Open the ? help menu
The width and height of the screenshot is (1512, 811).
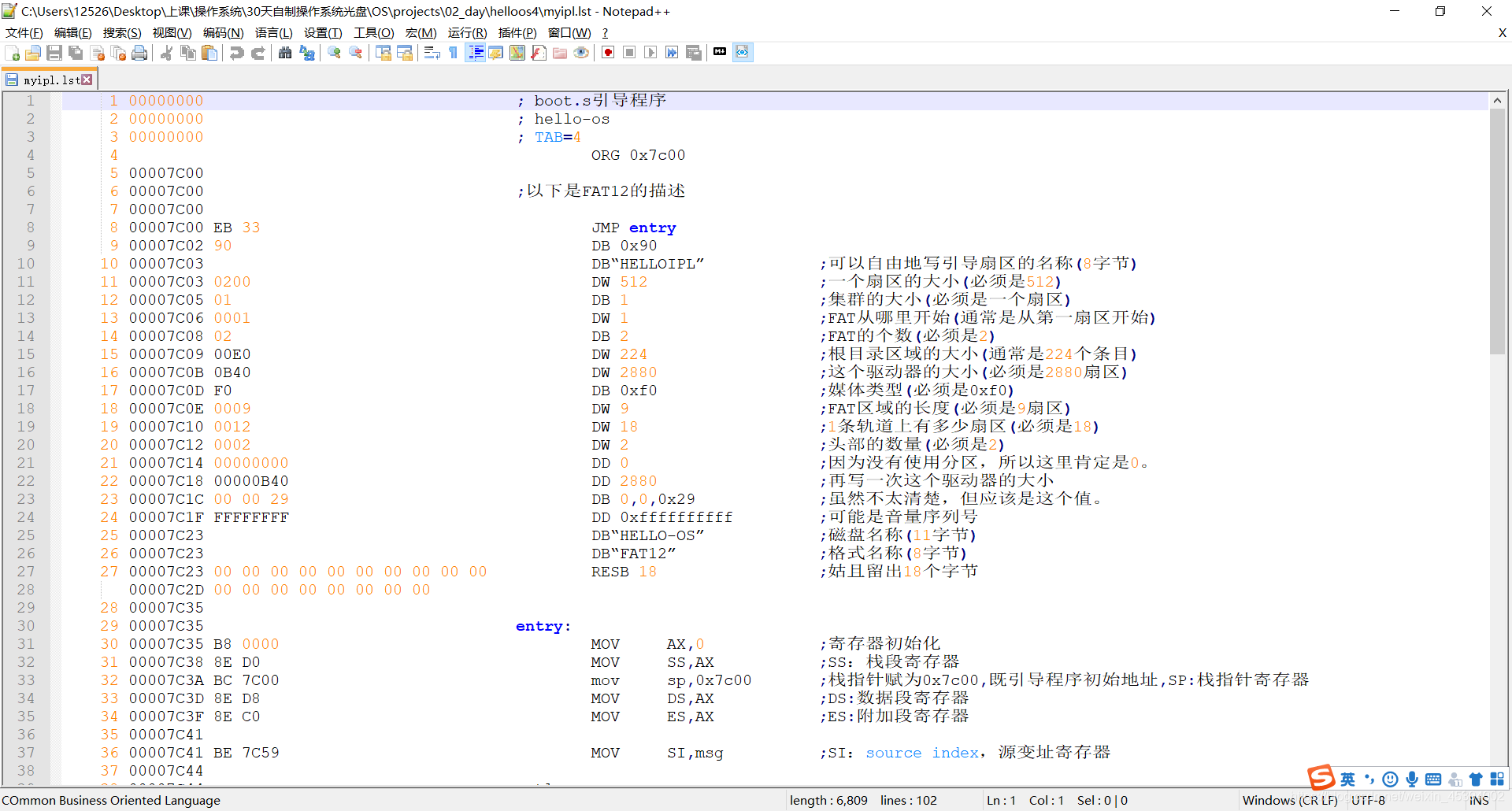tap(605, 33)
